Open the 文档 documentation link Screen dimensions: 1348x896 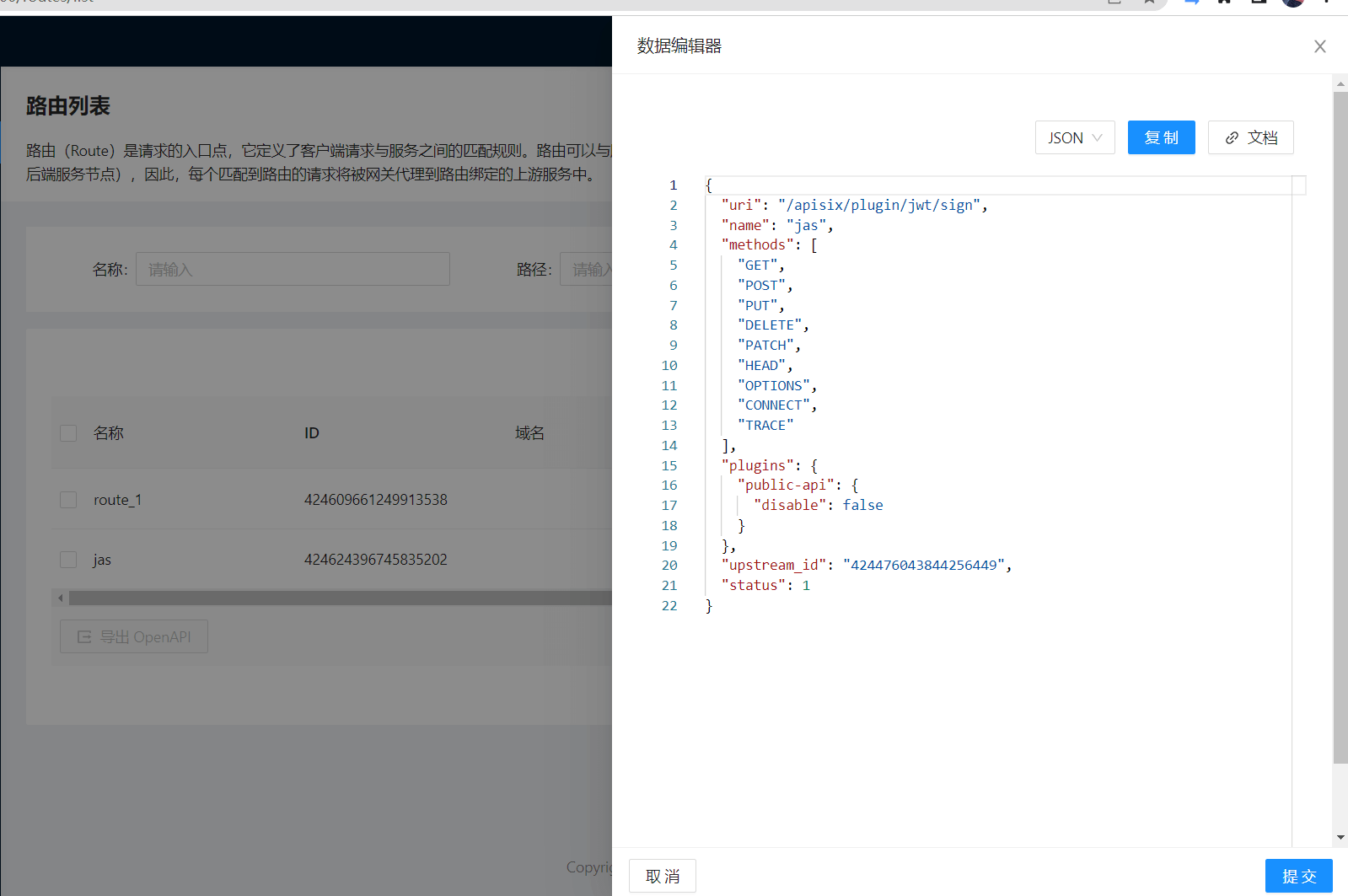(1251, 137)
